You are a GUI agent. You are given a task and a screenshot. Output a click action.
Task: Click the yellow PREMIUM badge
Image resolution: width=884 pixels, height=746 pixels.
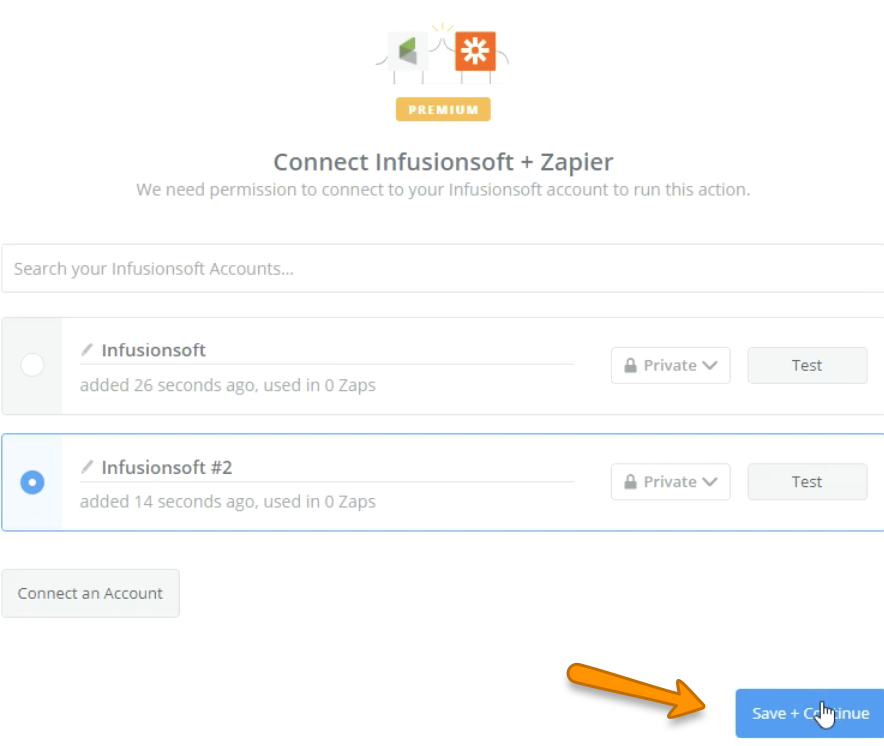[443, 109]
